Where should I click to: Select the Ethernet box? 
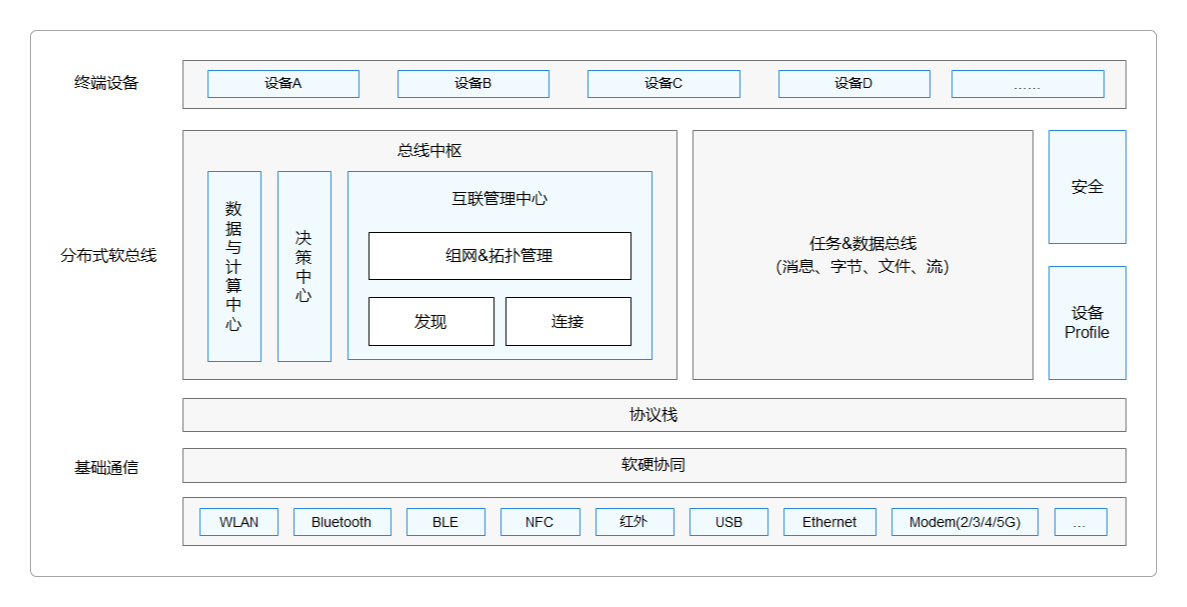tap(830, 522)
